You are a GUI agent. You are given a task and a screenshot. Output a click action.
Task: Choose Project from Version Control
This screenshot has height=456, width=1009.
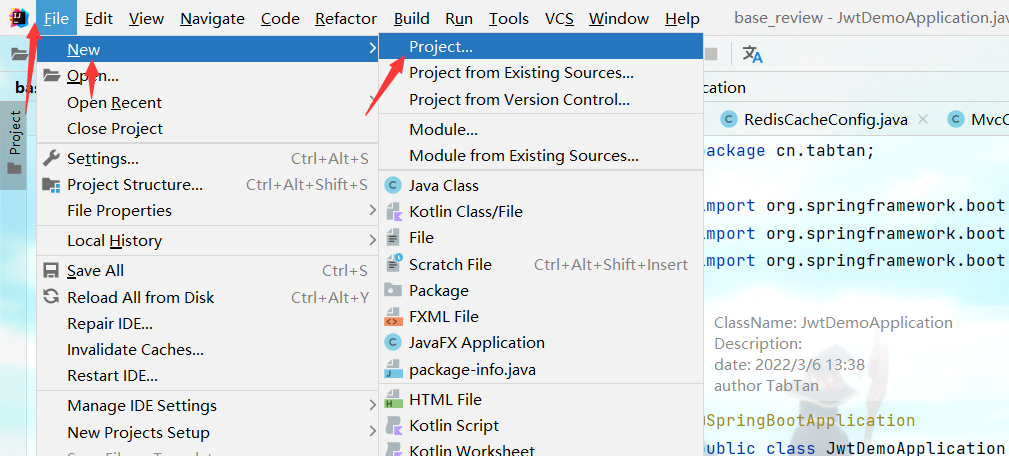coord(519,99)
